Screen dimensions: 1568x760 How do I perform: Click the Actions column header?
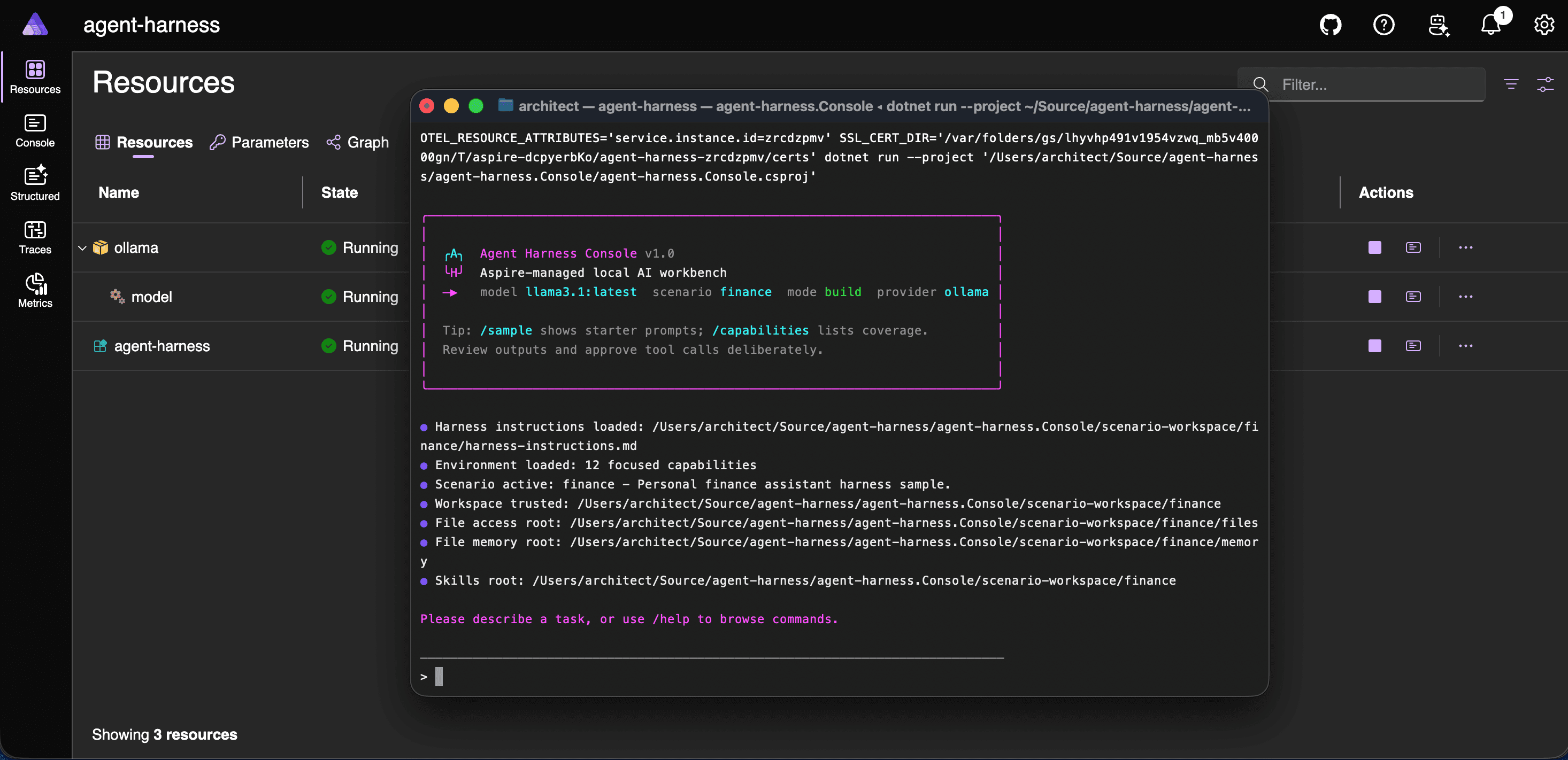point(1386,193)
